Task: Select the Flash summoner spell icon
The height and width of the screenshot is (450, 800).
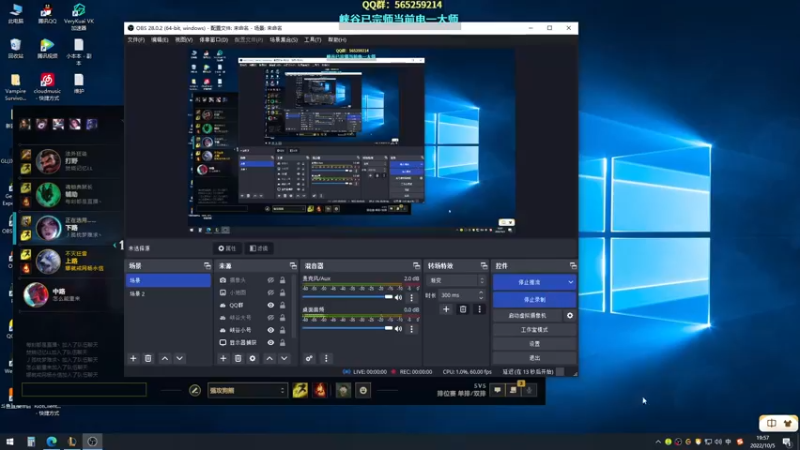Action: (300, 390)
